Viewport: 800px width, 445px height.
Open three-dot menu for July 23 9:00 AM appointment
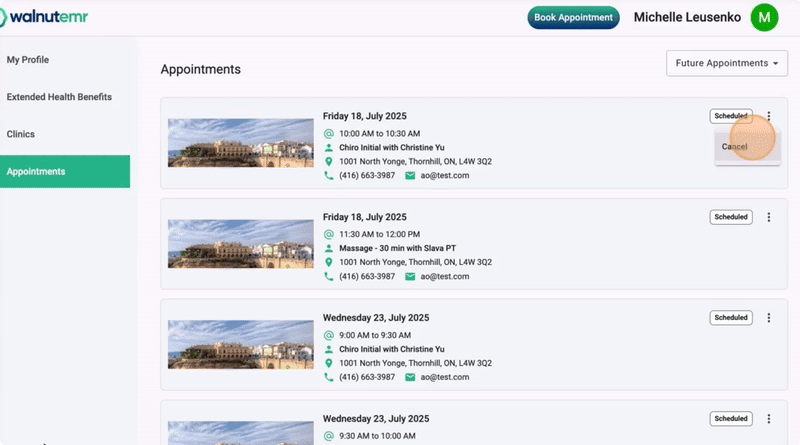click(768, 318)
